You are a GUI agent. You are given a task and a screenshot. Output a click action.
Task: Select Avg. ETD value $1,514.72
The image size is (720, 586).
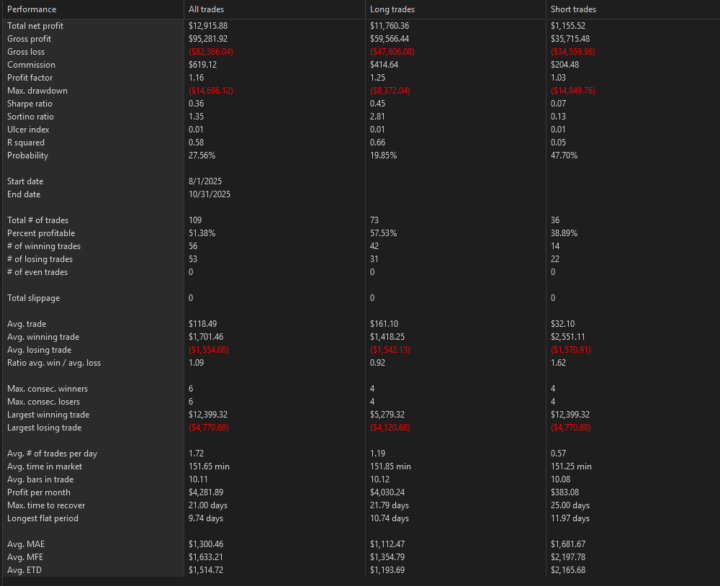206,570
